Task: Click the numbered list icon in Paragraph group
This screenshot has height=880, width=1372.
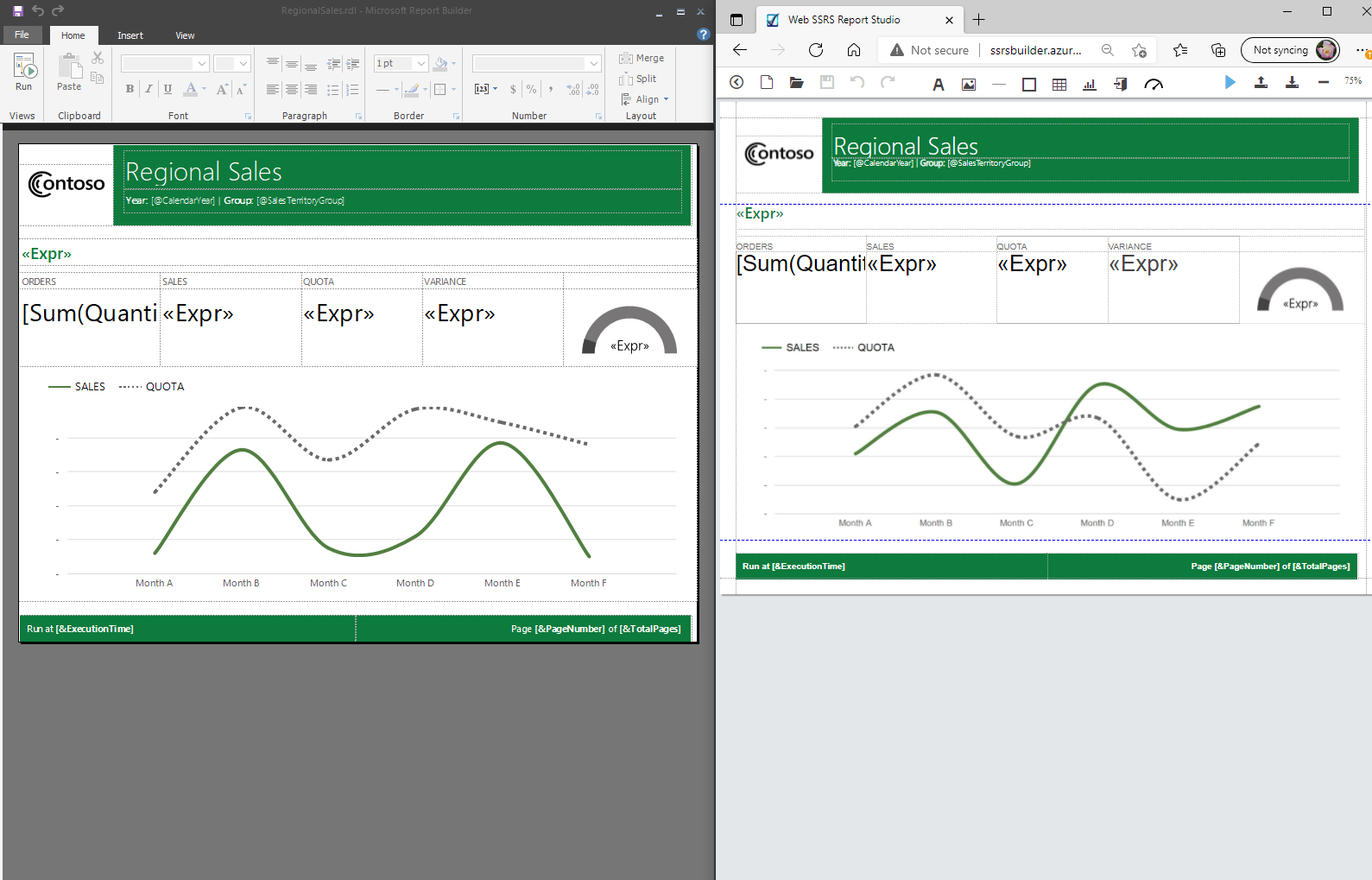Action: pyautogui.click(x=352, y=89)
